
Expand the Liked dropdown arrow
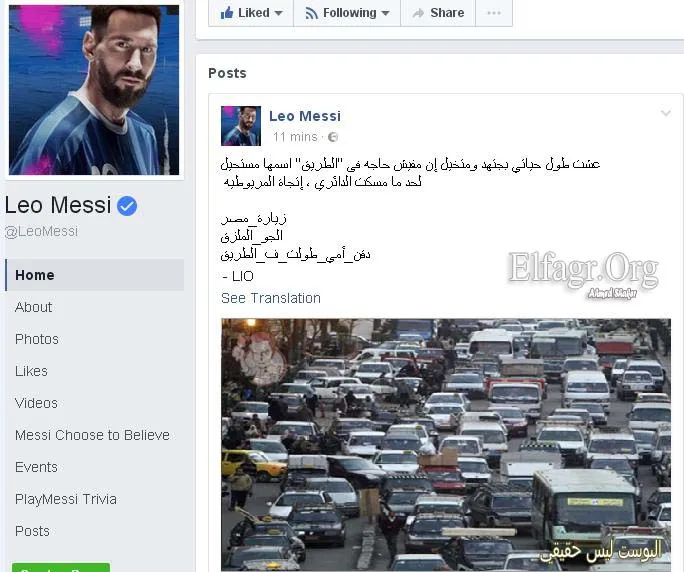point(278,14)
